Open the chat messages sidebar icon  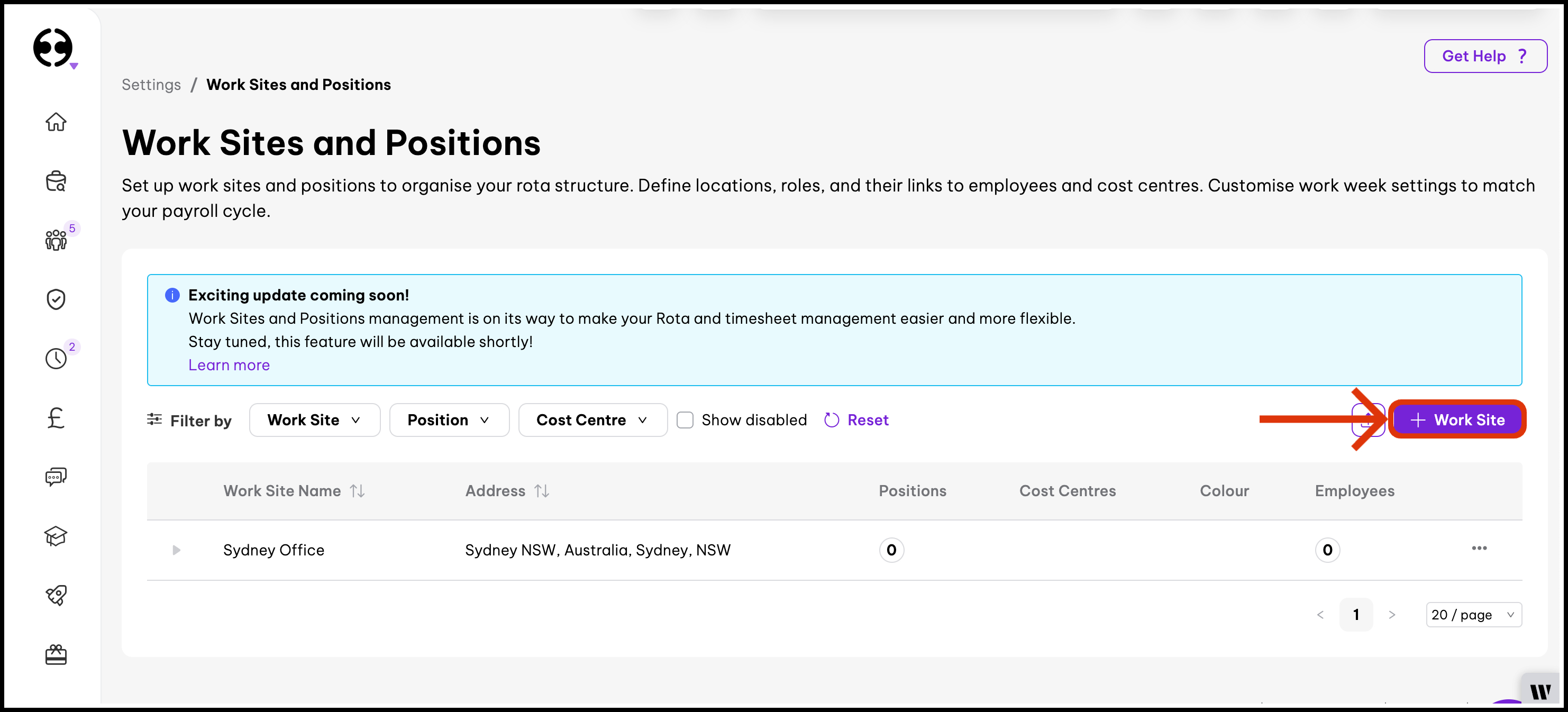pos(56,477)
